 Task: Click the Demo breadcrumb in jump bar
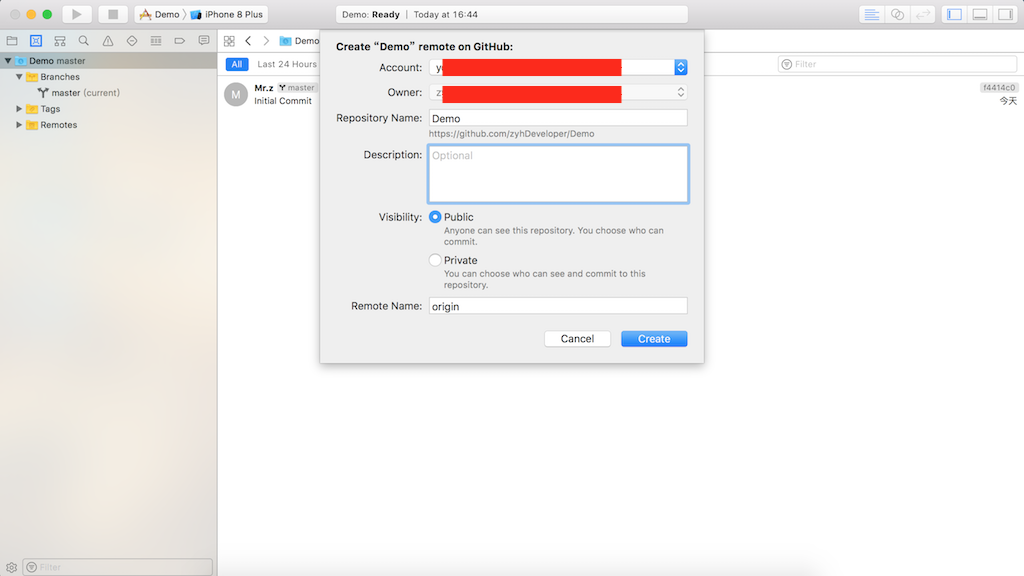pos(300,41)
